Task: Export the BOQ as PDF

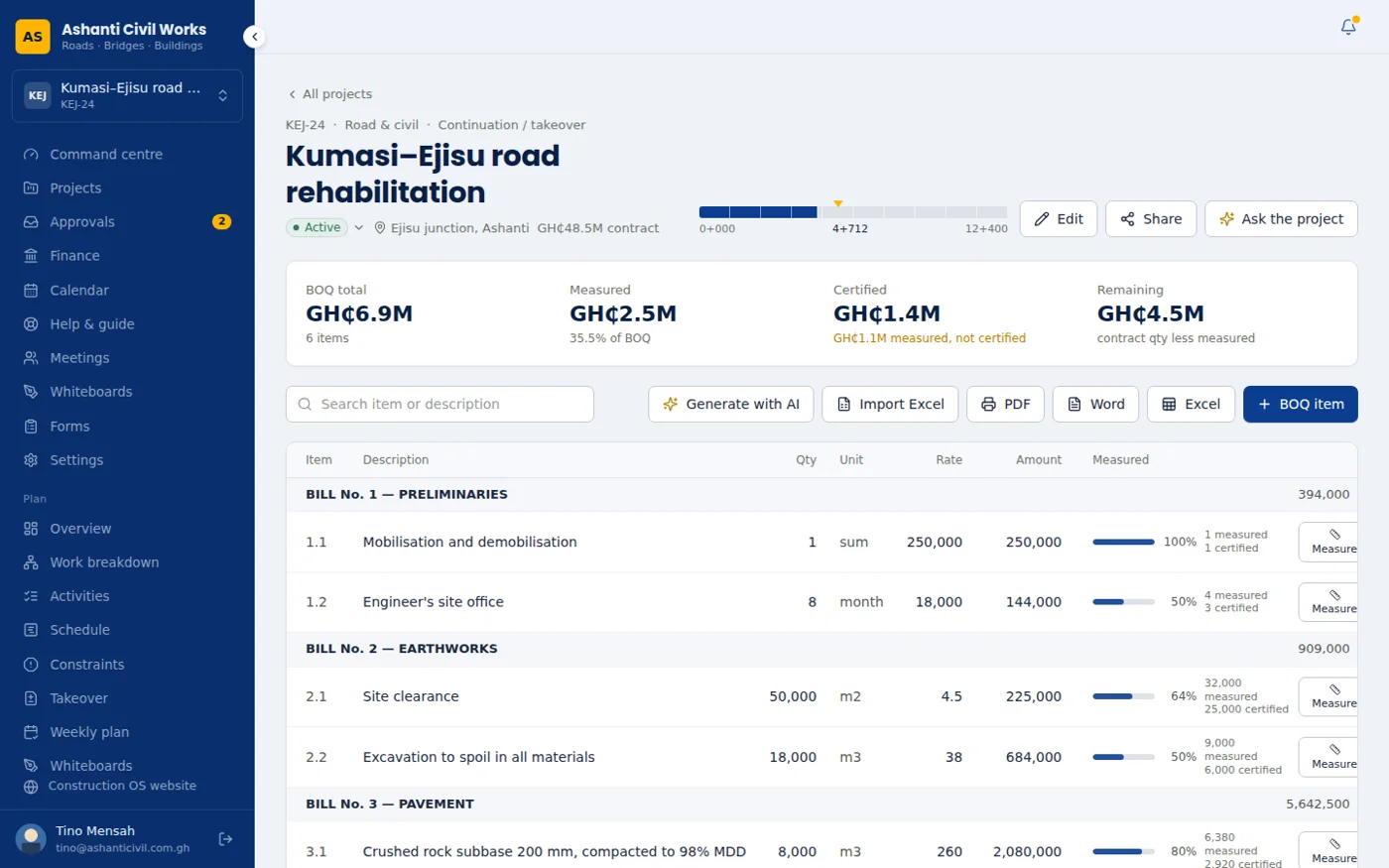Action: pos(1006,405)
